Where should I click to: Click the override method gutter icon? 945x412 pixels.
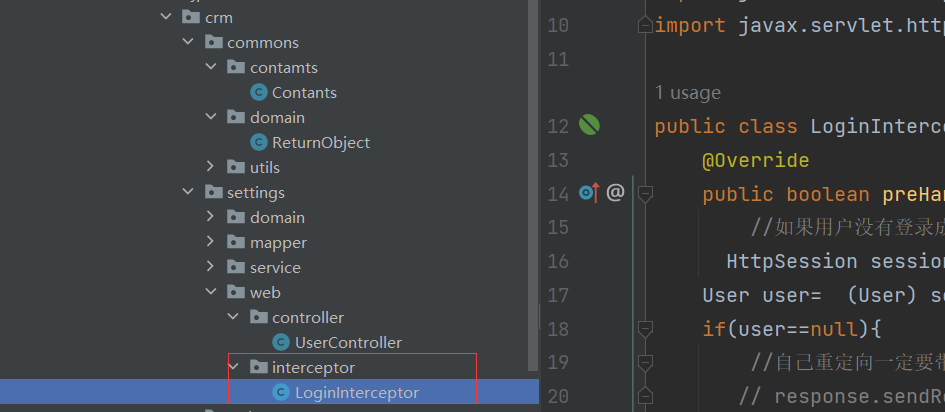coord(588,194)
